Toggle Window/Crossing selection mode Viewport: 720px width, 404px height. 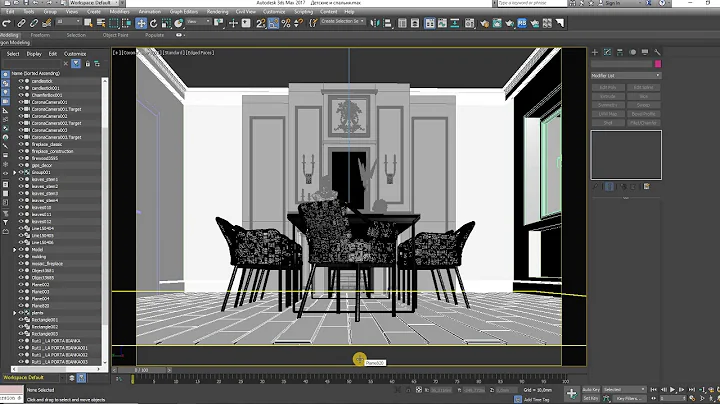[126, 23]
